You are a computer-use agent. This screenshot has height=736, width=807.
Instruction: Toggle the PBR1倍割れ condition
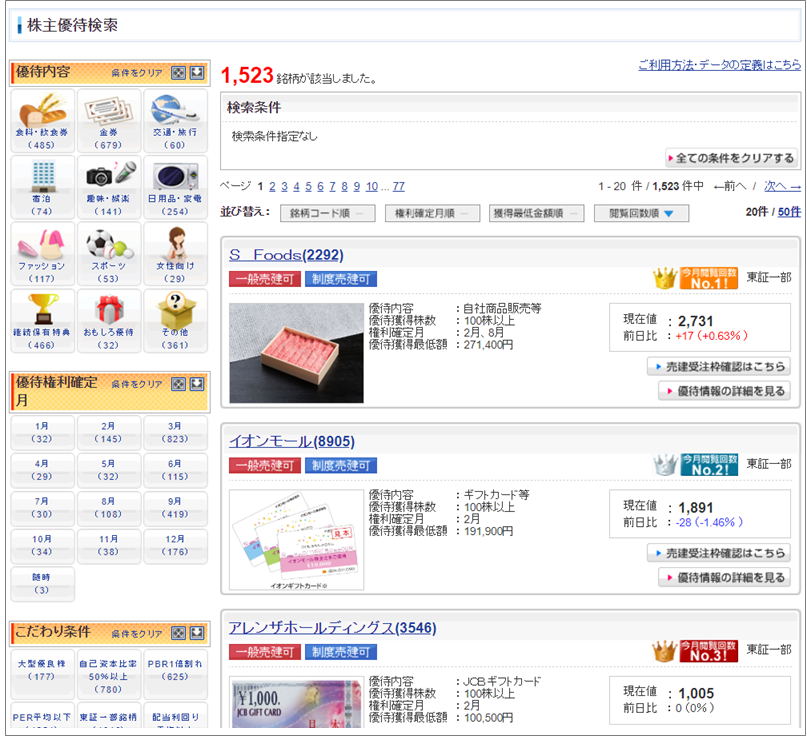(x=175, y=674)
